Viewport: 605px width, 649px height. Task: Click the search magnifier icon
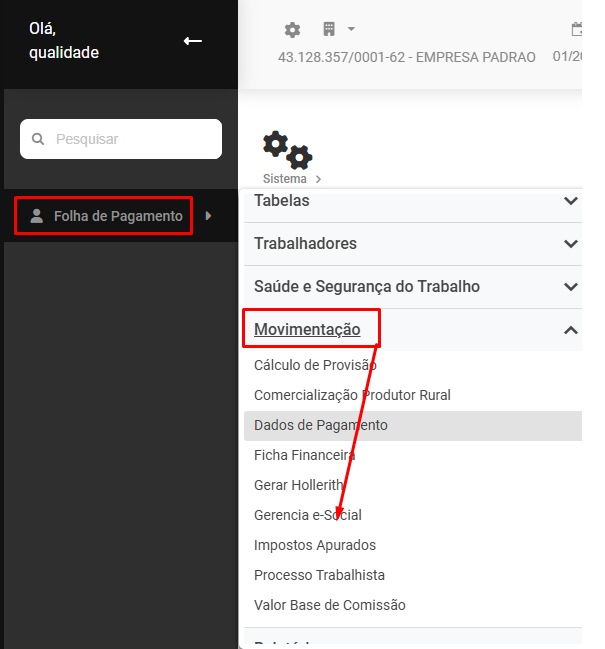pyautogui.click(x=38, y=139)
